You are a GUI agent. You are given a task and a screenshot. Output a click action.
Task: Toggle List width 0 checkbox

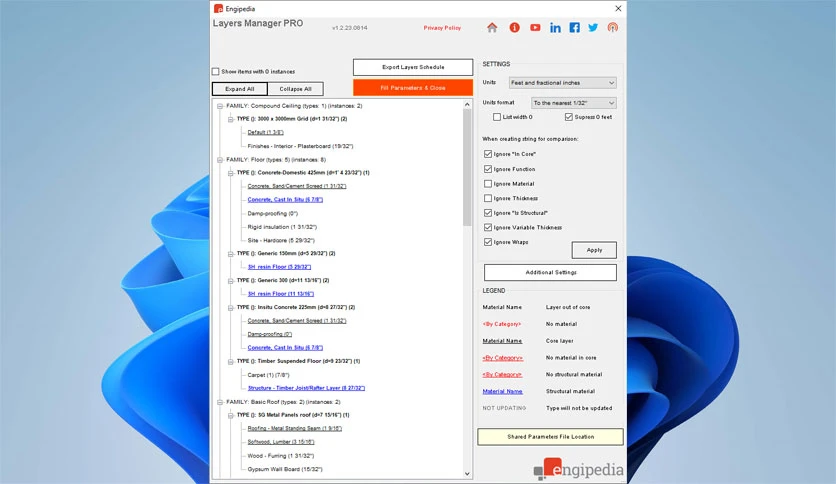coord(496,117)
